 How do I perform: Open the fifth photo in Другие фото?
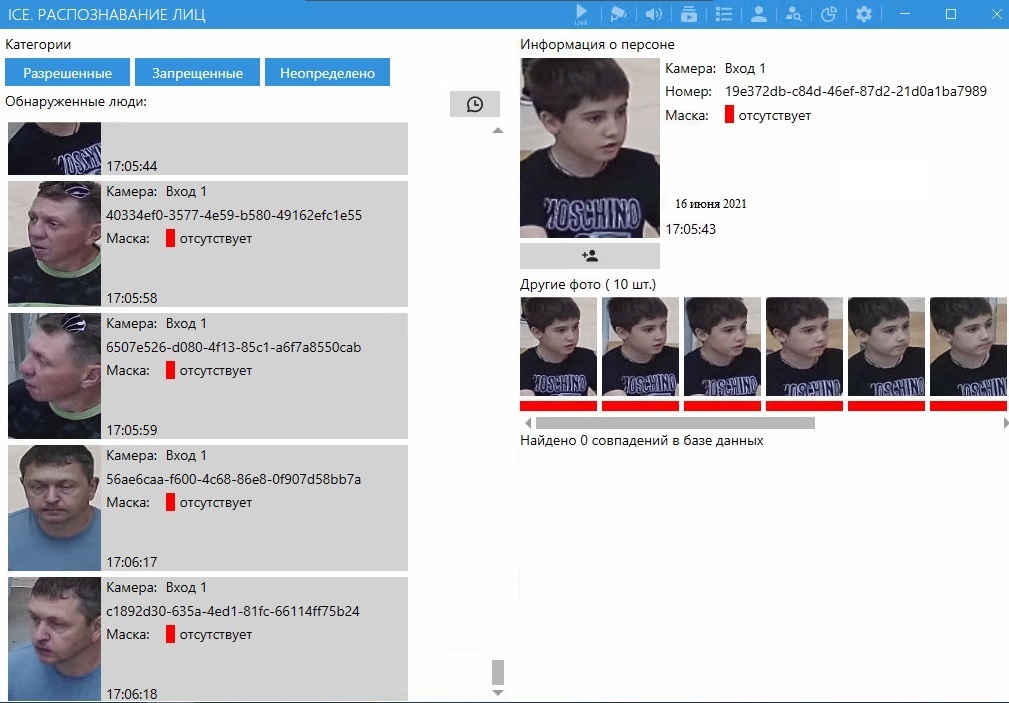click(887, 346)
